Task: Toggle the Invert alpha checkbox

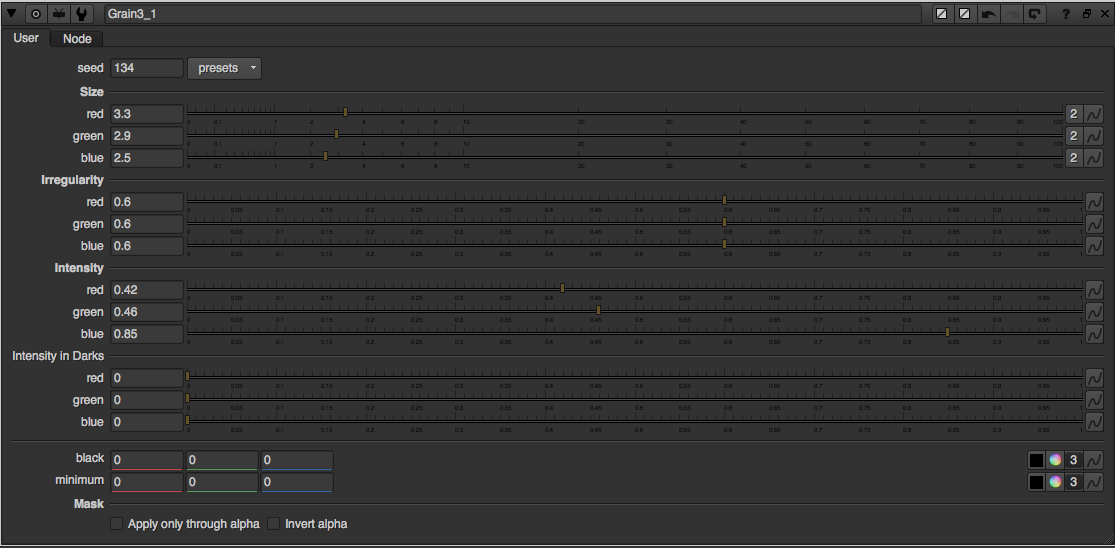Action: pos(274,524)
